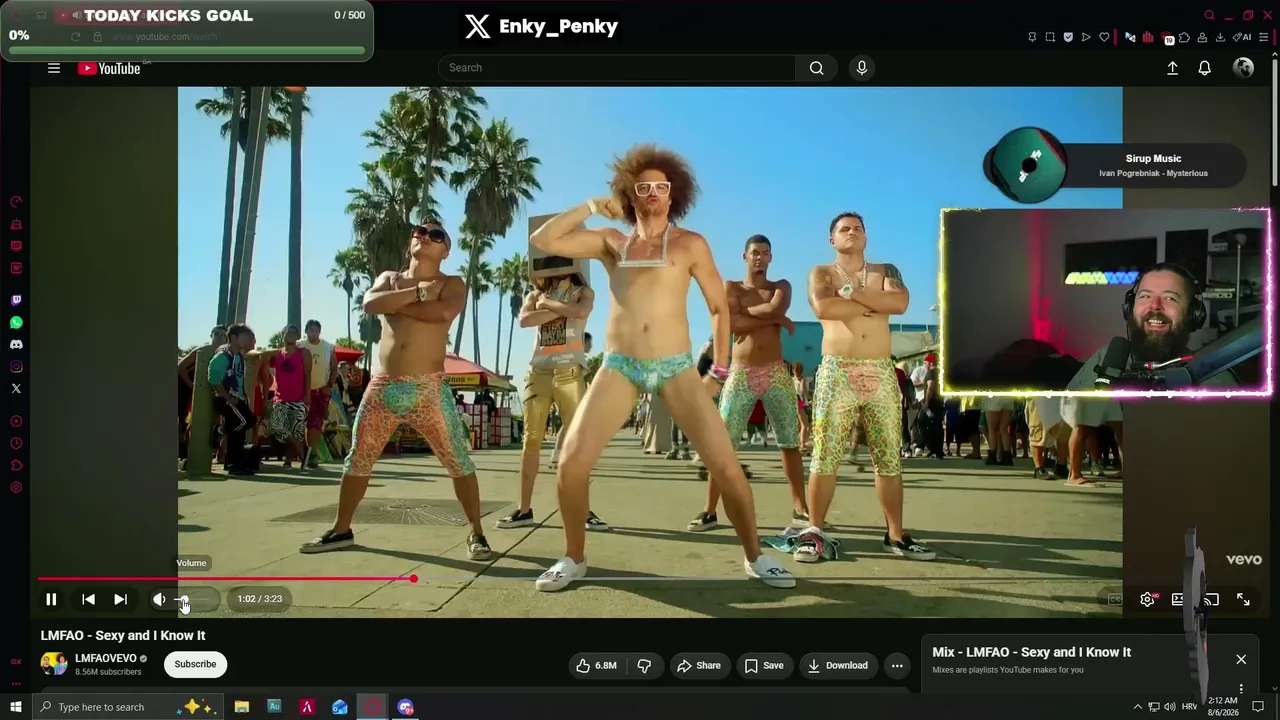Open the browser extensions puzzle icon

point(1184,37)
